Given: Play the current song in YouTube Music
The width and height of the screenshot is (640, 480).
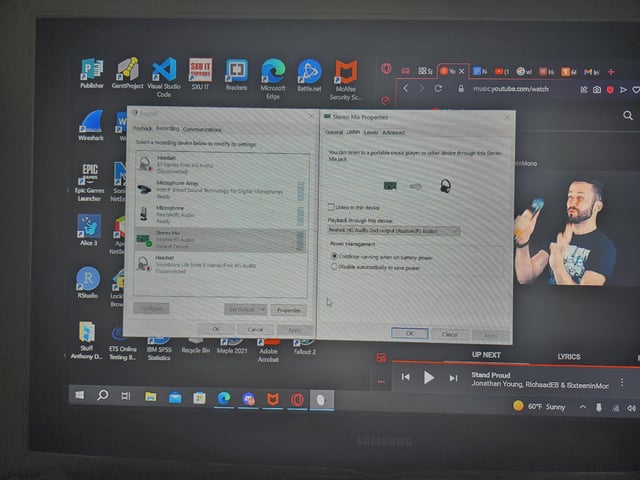Looking at the screenshot, I should [429, 377].
